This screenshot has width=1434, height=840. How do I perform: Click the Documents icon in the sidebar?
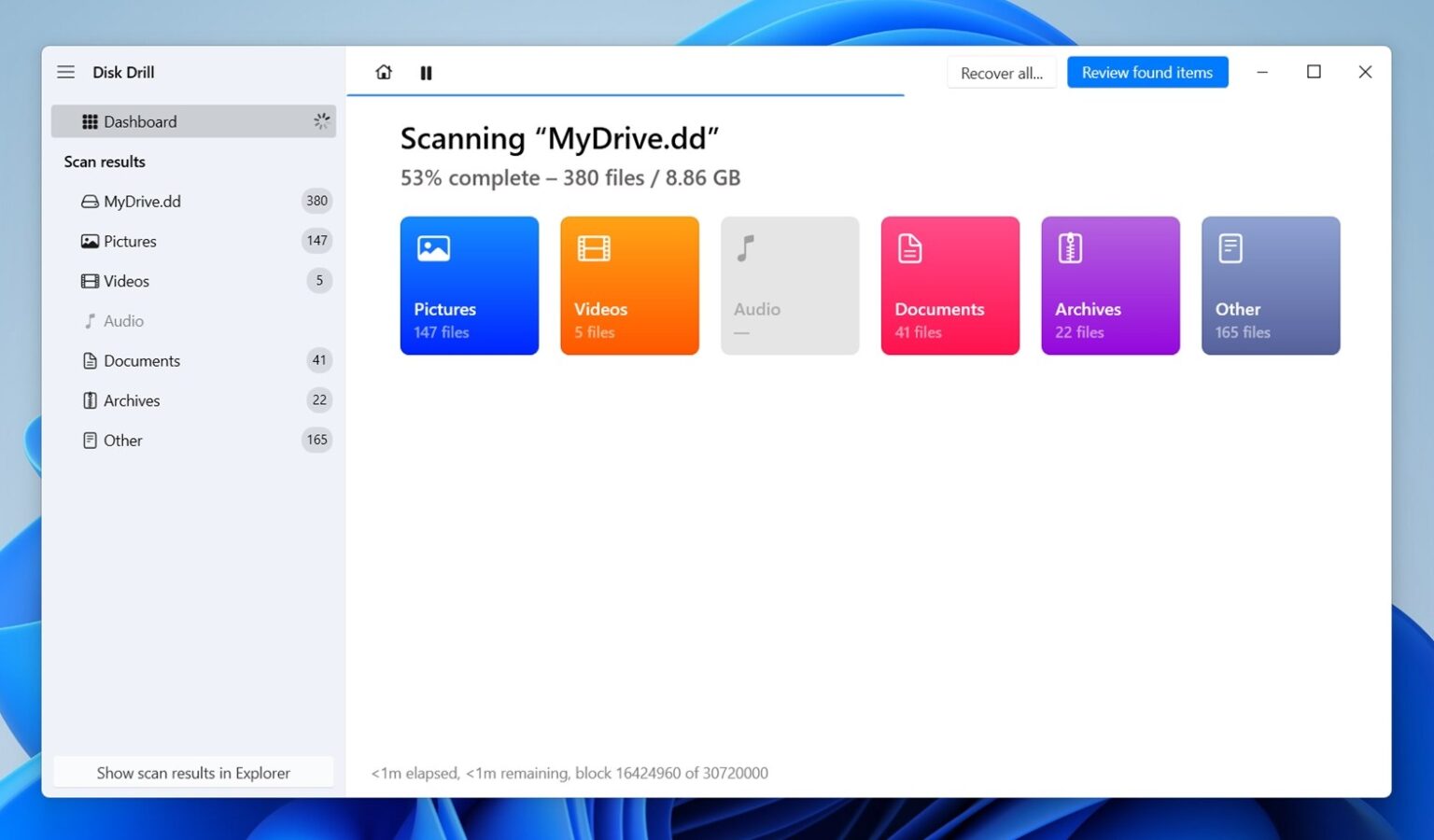(x=89, y=360)
